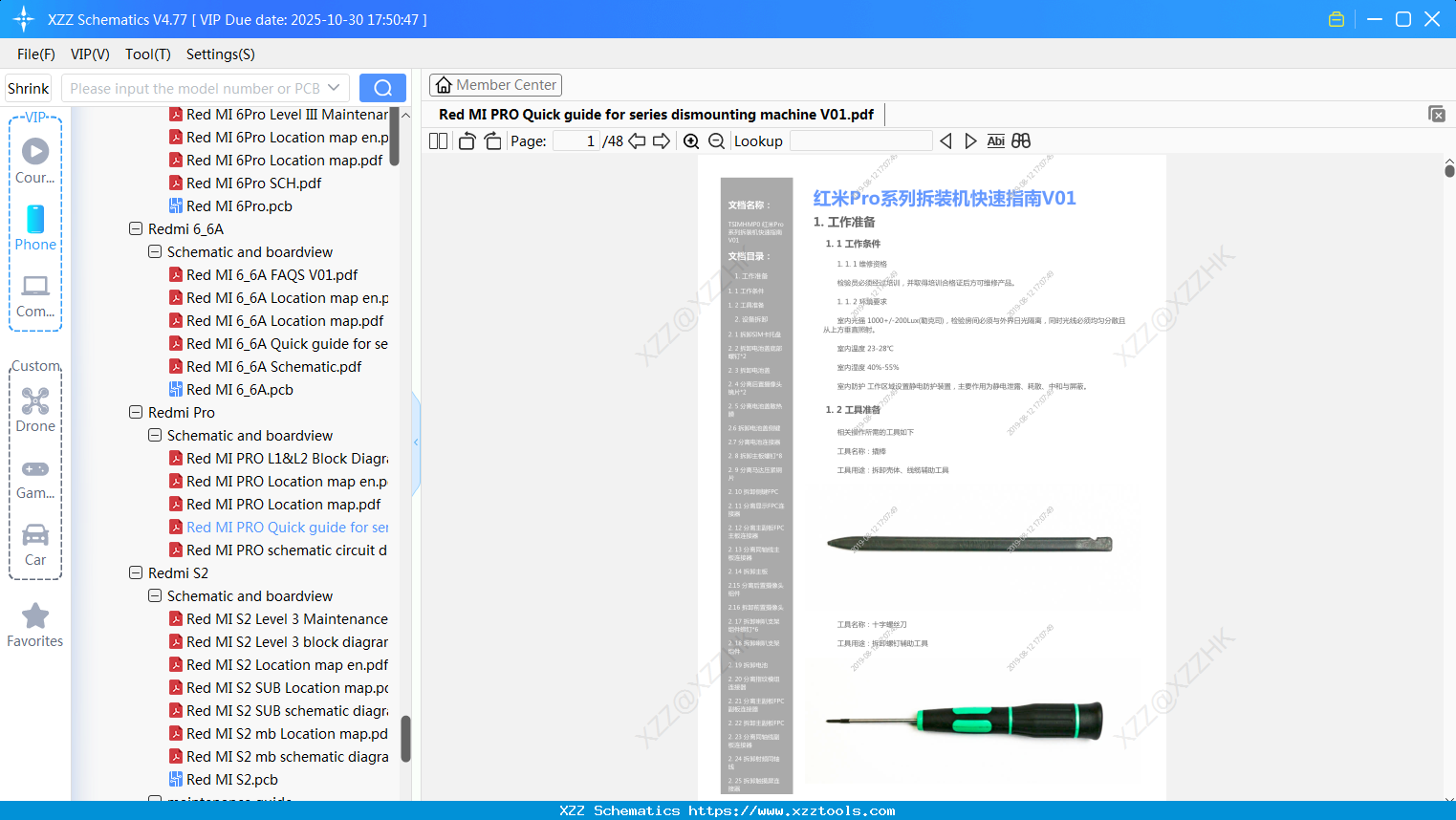Go to the next PDF page
Screen dimensions: 1456x820
click(x=662, y=141)
